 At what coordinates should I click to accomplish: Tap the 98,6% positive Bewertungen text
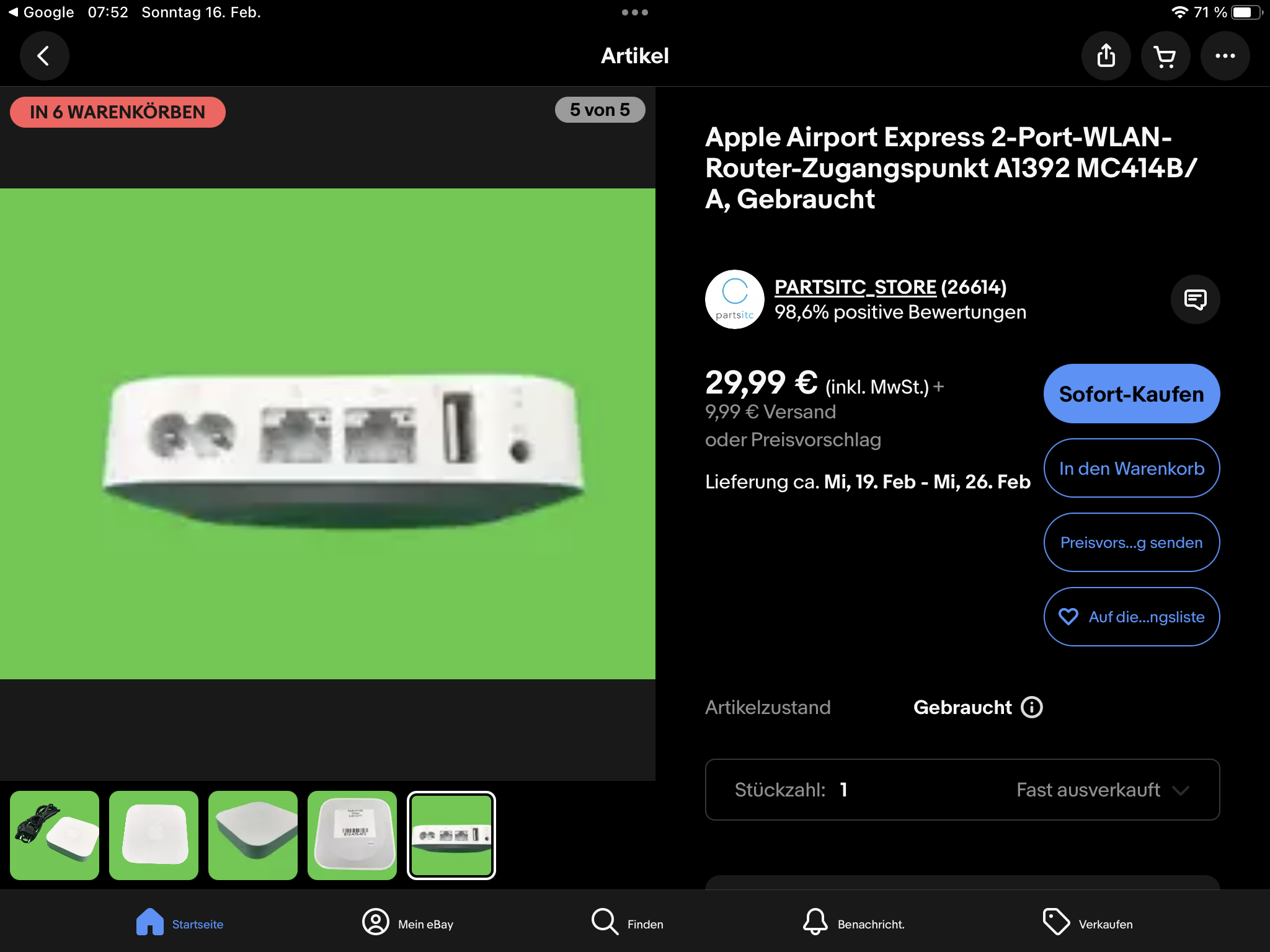(x=900, y=312)
